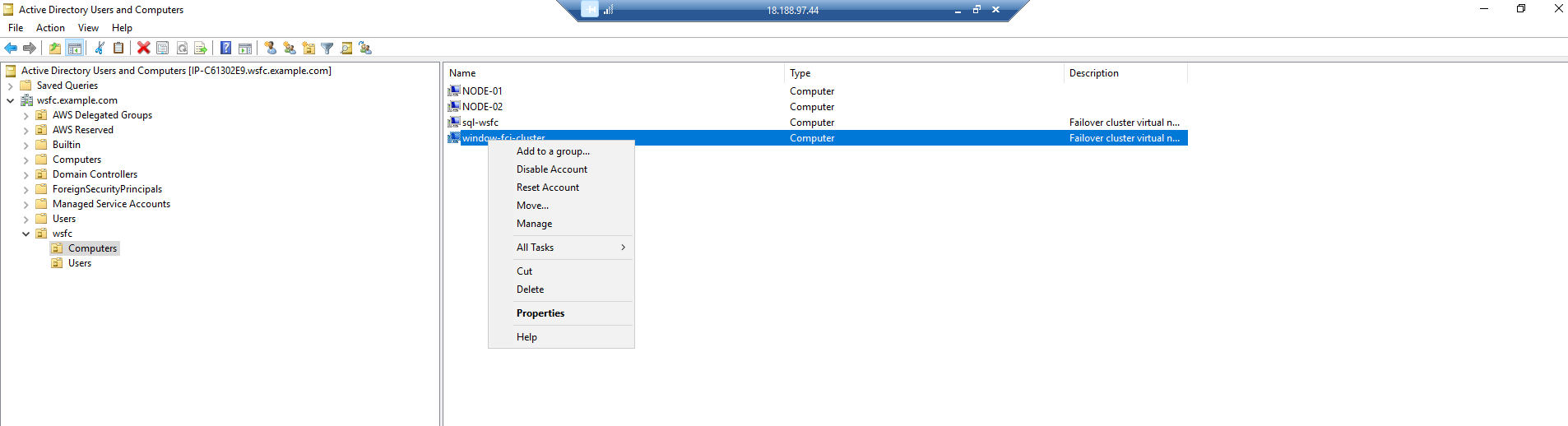Click the Back arrow toolbar icon

pos(11,49)
